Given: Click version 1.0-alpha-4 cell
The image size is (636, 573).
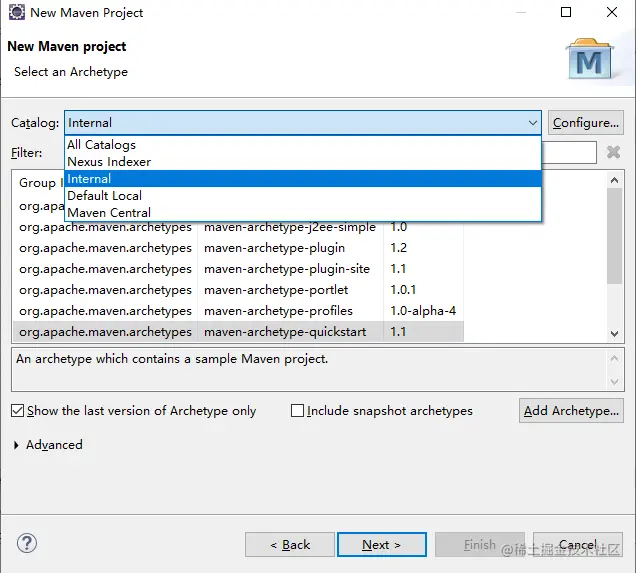Looking at the screenshot, I should click(x=423, y=311).
